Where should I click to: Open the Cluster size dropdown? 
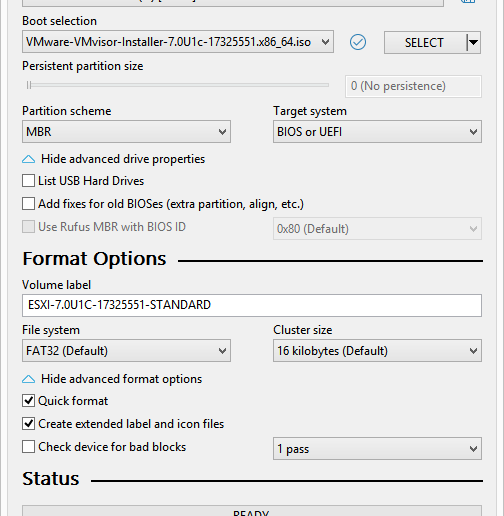point(377,351)
